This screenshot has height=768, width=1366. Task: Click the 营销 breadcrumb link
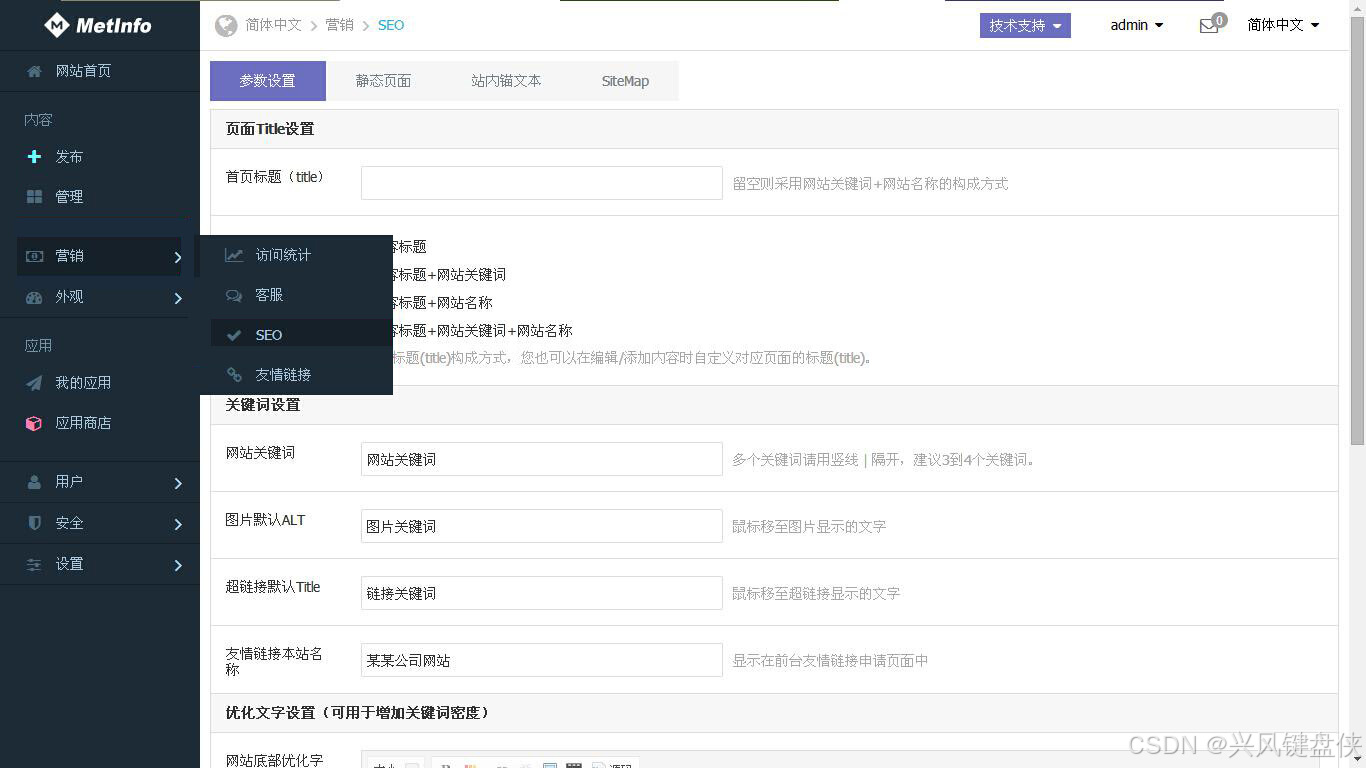point(339,25)
